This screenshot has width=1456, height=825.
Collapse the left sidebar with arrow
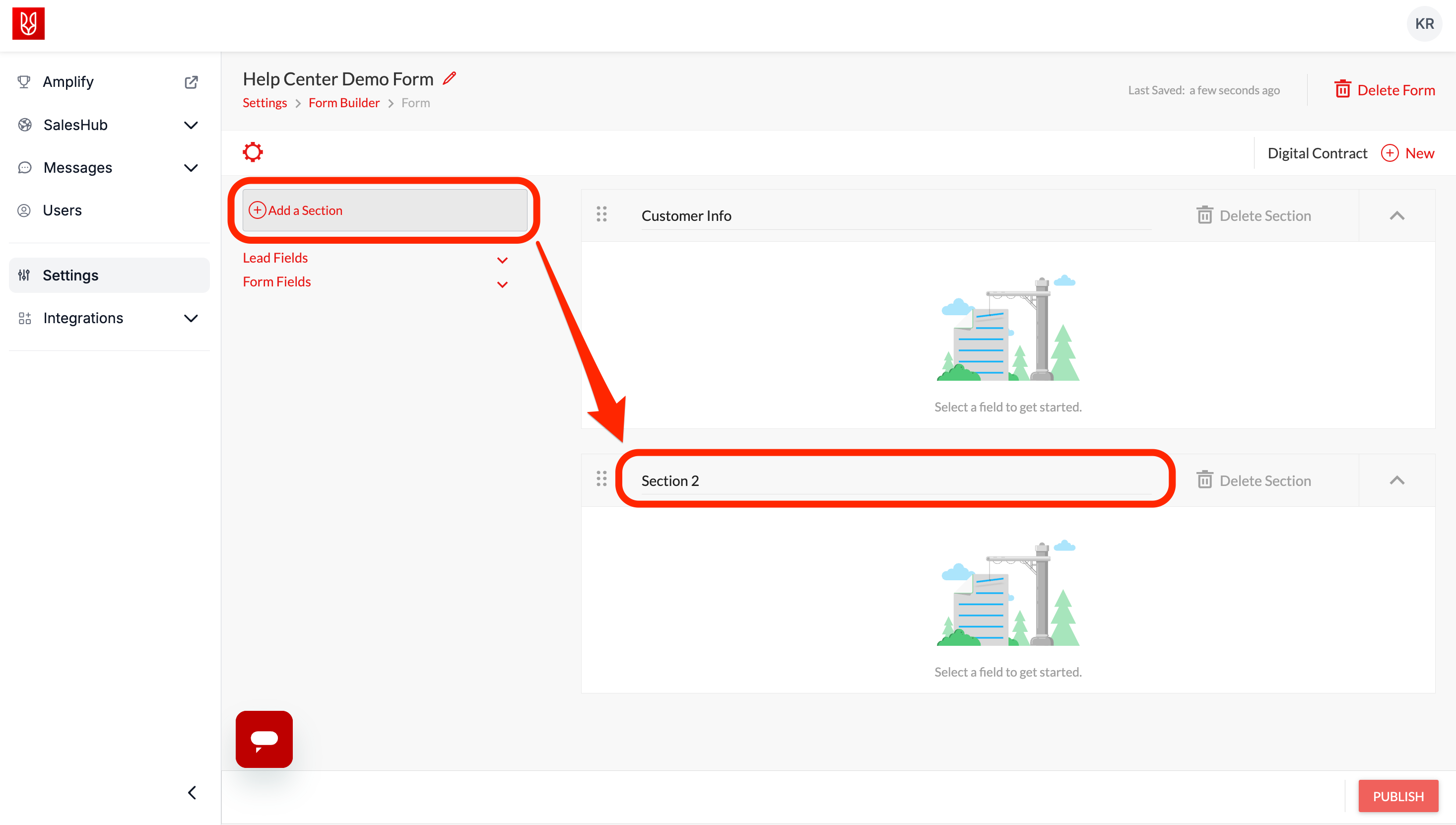[193, 792]
